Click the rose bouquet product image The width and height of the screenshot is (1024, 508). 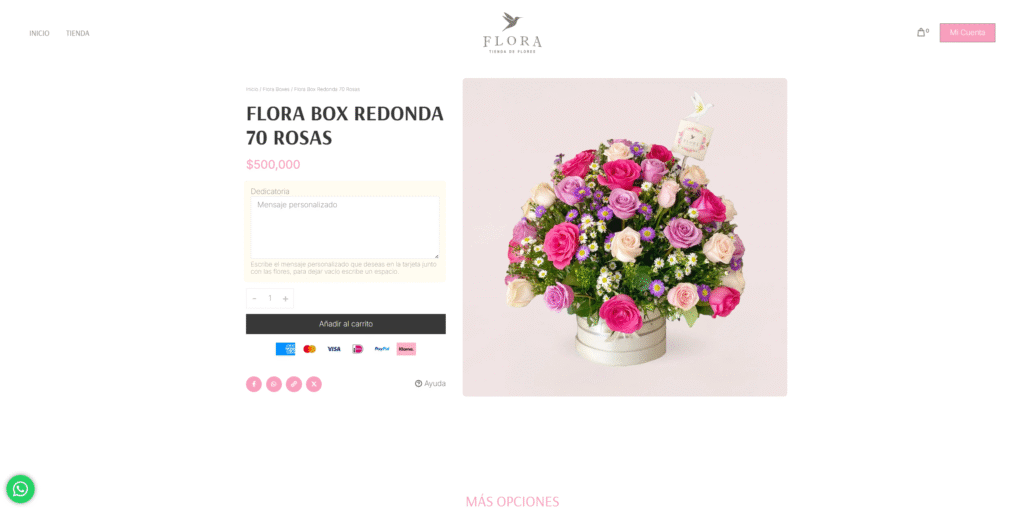click(624, 237)
